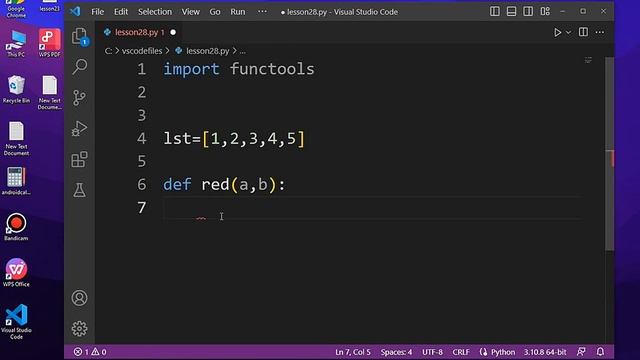The image size is (640, 360).
Task: Select New Text Document file icon
Action: pyautogui.click(x=16, y=139)
